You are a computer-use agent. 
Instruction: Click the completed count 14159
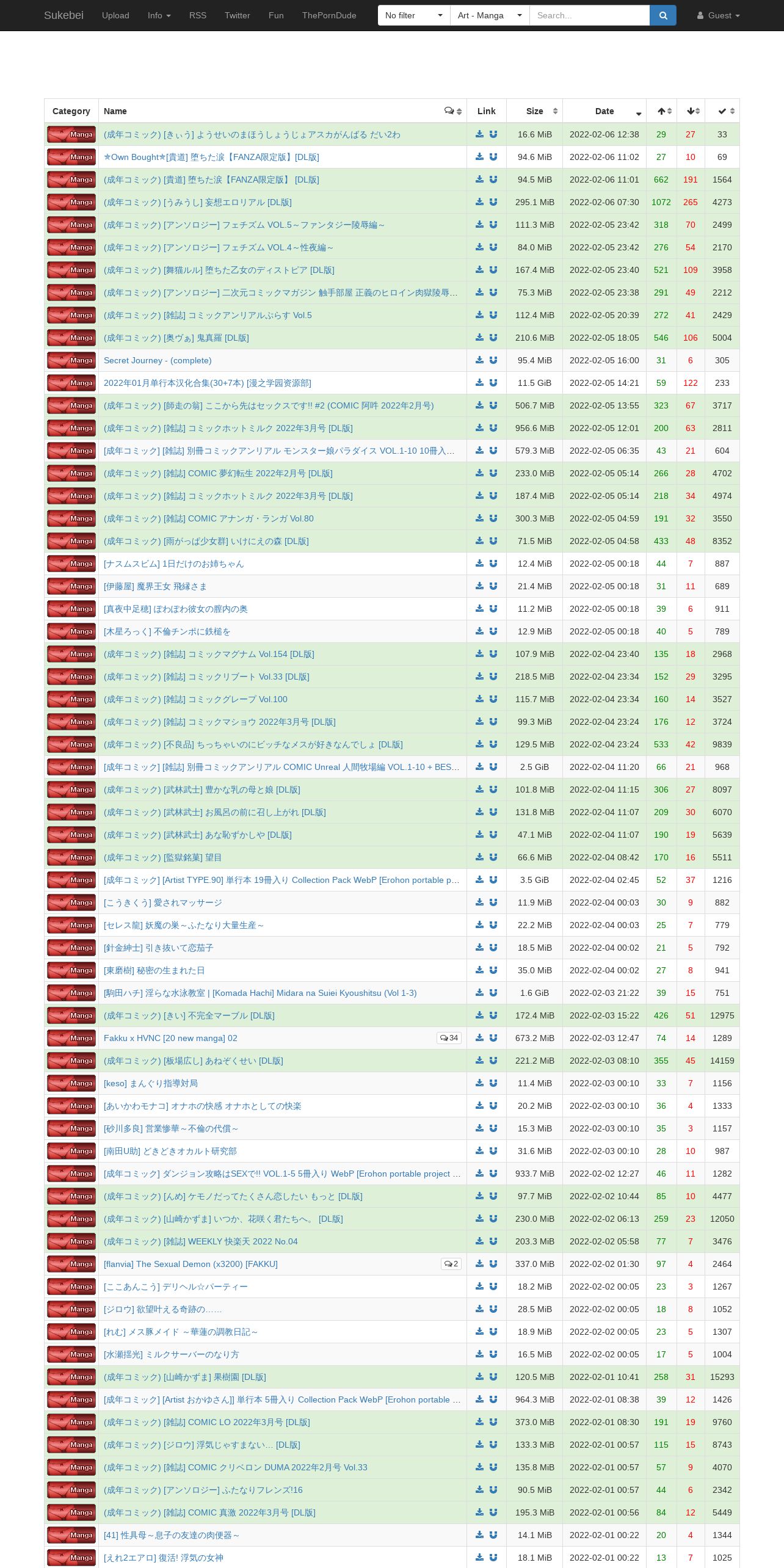coord(722,1061)
